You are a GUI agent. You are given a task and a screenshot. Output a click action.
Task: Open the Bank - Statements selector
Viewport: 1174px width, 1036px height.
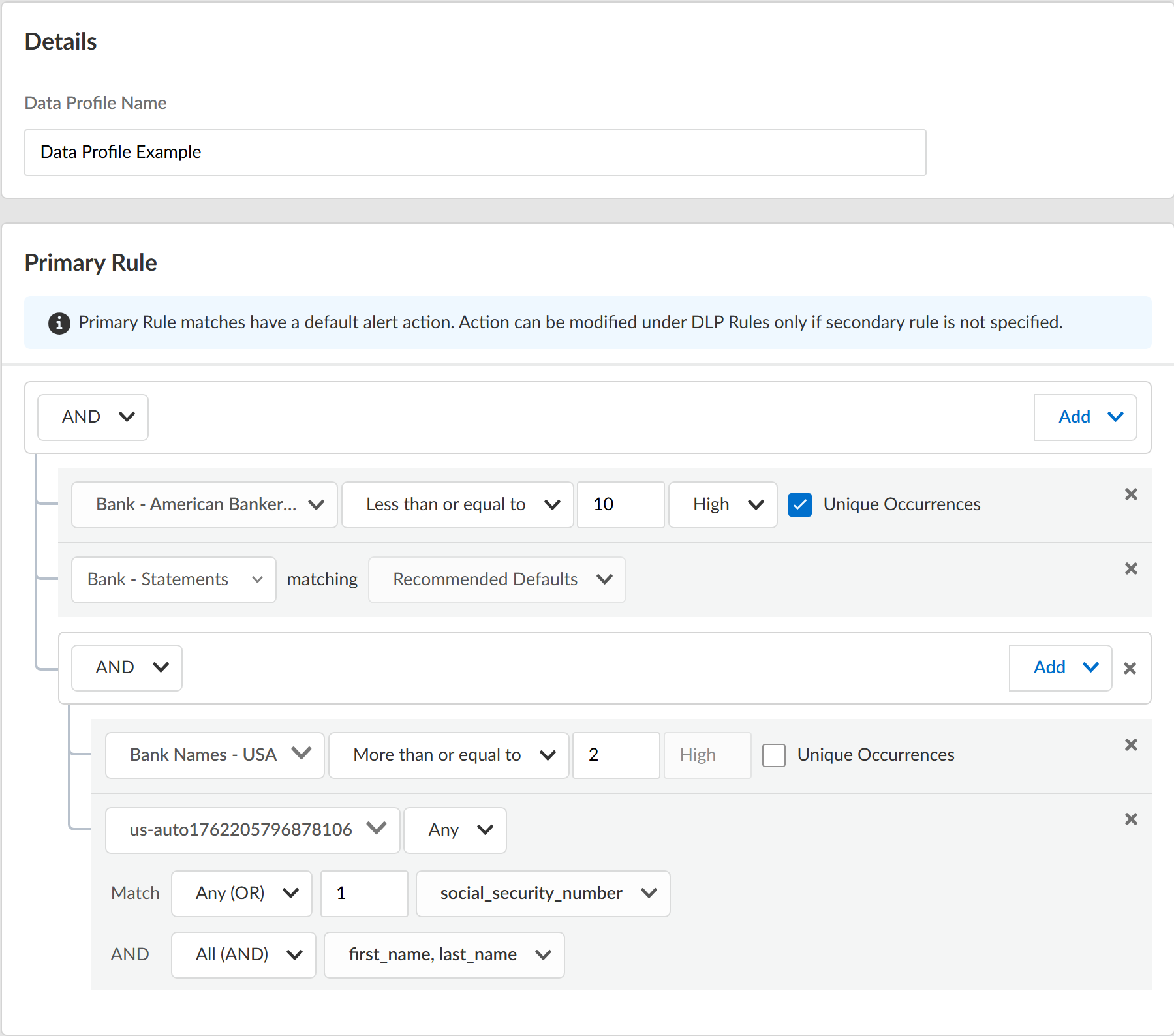click(174, 580)
